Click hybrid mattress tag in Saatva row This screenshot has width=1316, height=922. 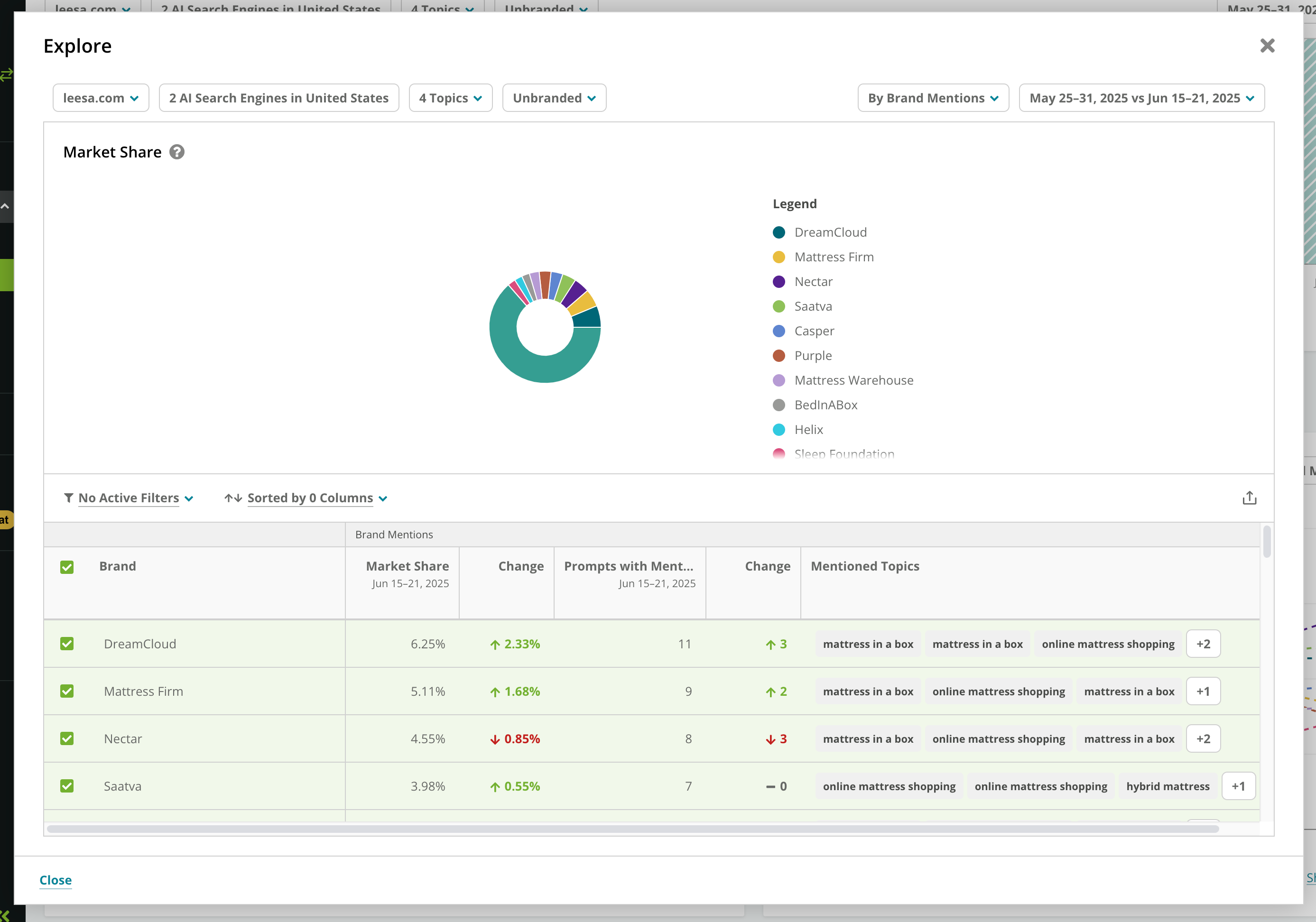click(x=1168, y=786)
